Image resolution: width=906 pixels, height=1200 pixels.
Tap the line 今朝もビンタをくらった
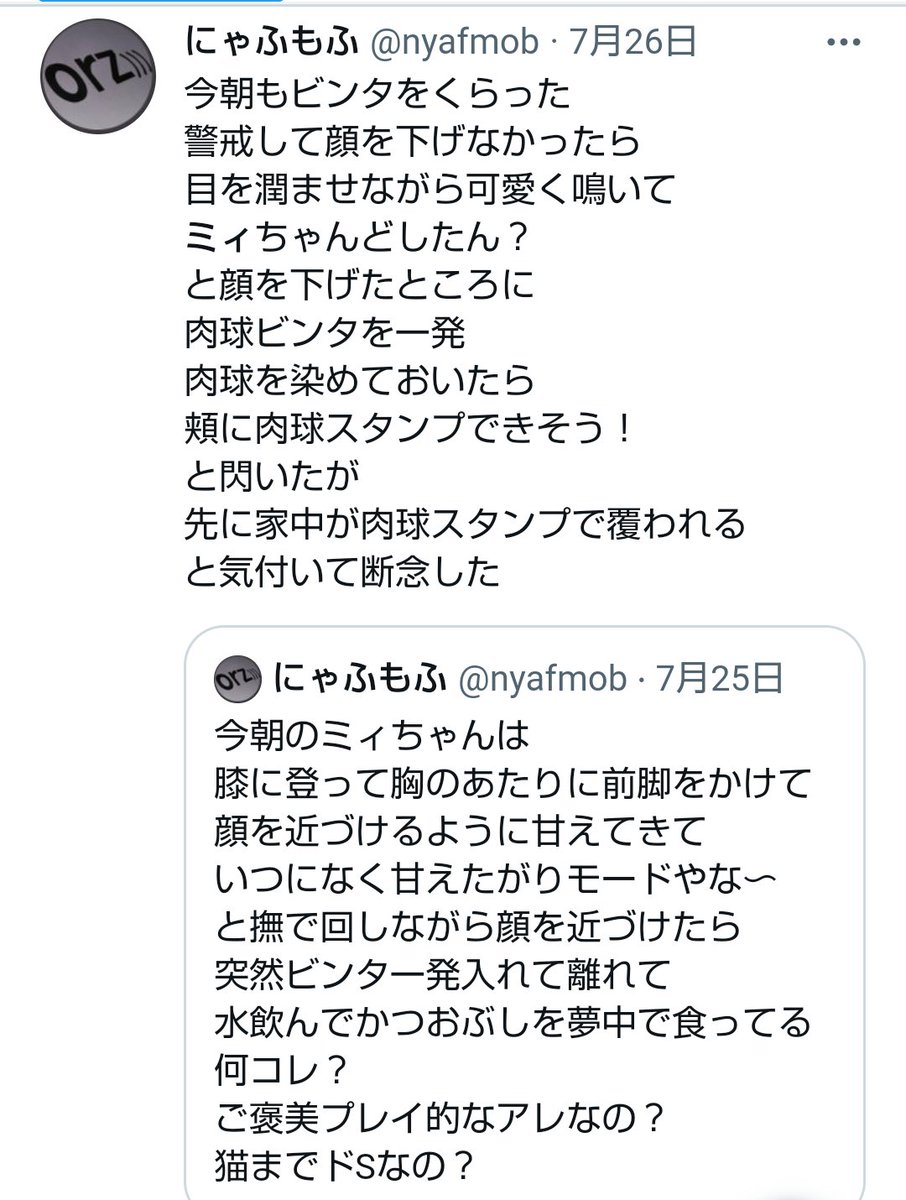point(378,95)
